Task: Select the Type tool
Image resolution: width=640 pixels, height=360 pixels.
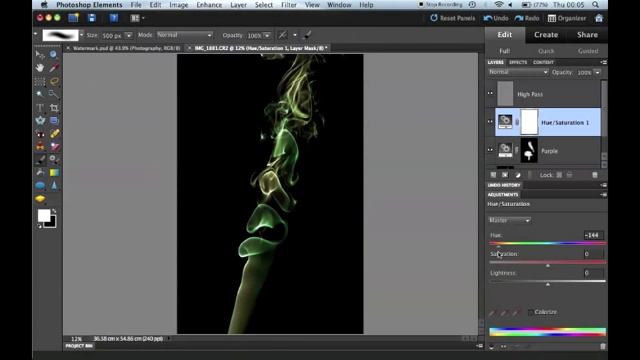Action: click(40, 107)
